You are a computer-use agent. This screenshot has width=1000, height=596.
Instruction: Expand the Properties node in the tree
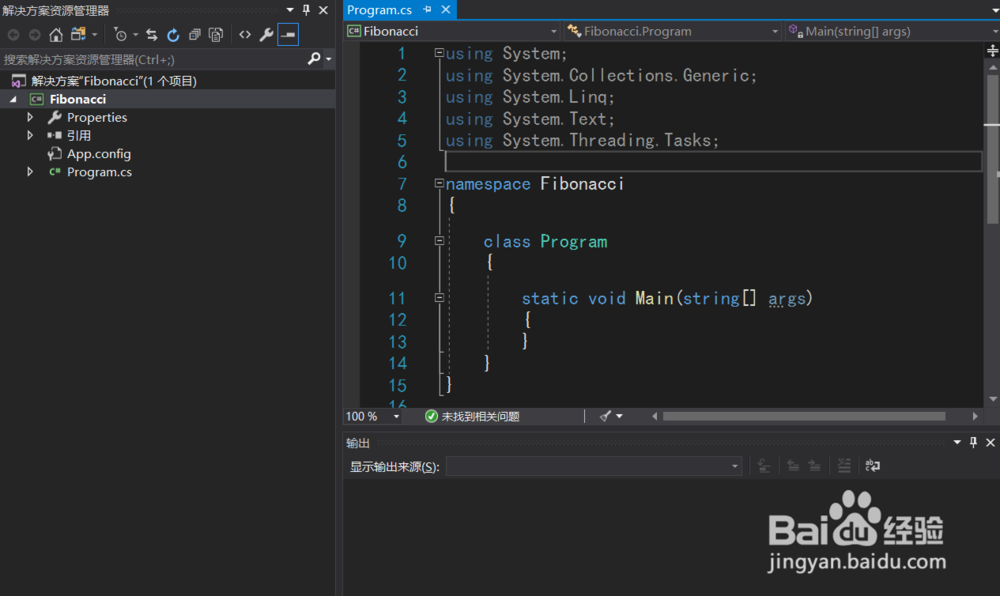[31, 118]
